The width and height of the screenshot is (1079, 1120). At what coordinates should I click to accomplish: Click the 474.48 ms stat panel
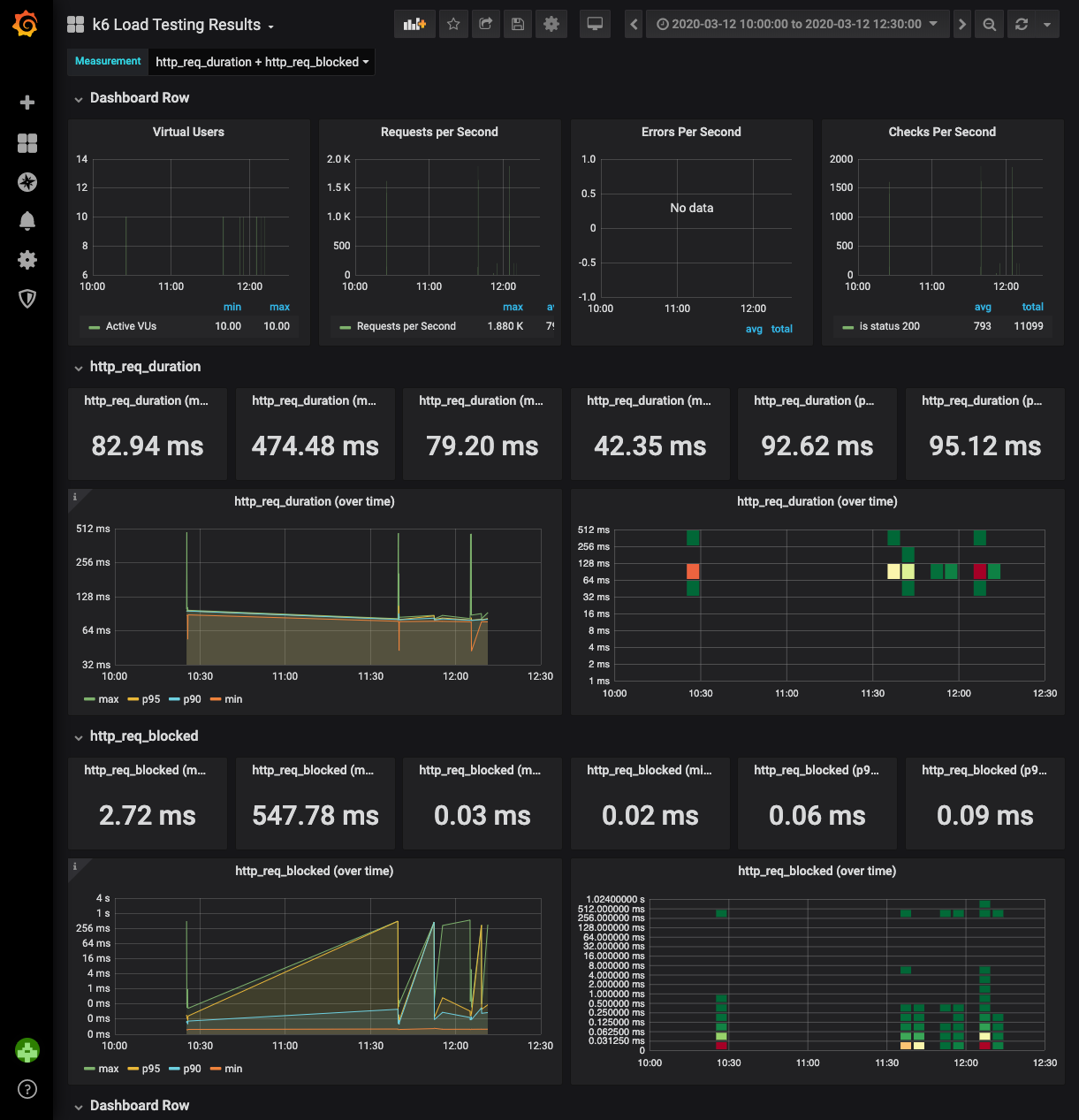315,434
